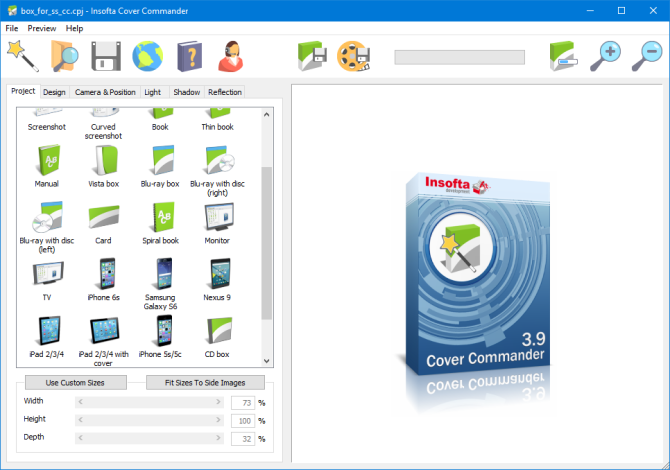Click the Depth percent value field
Screen dimensions: 670x470
pos(243,439)
